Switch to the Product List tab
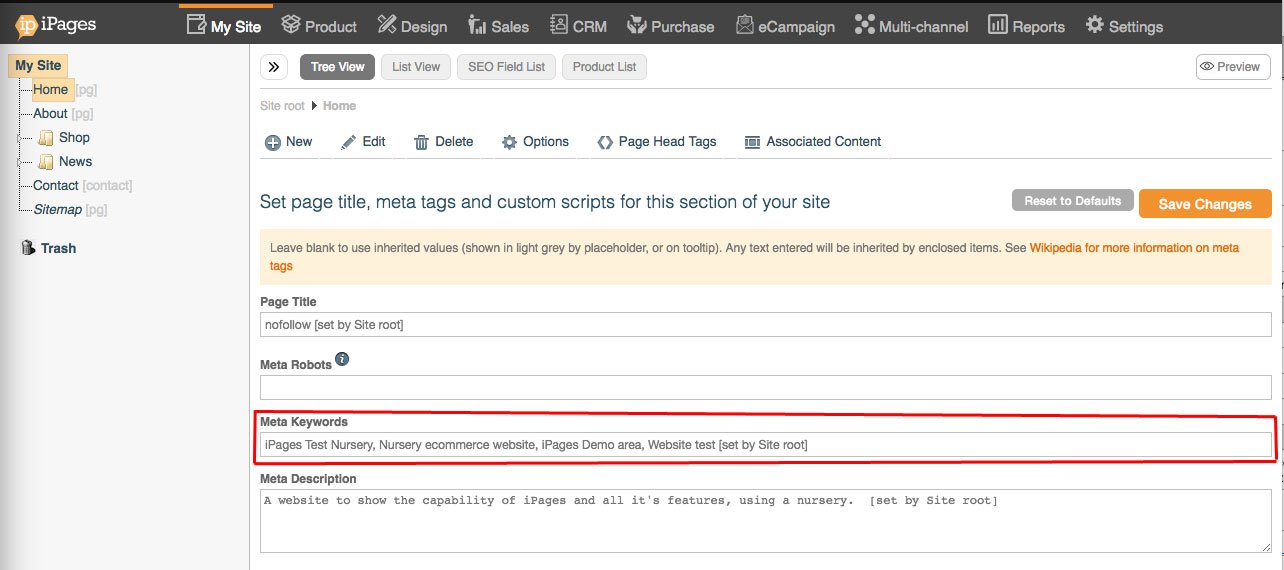 (604, 67)
